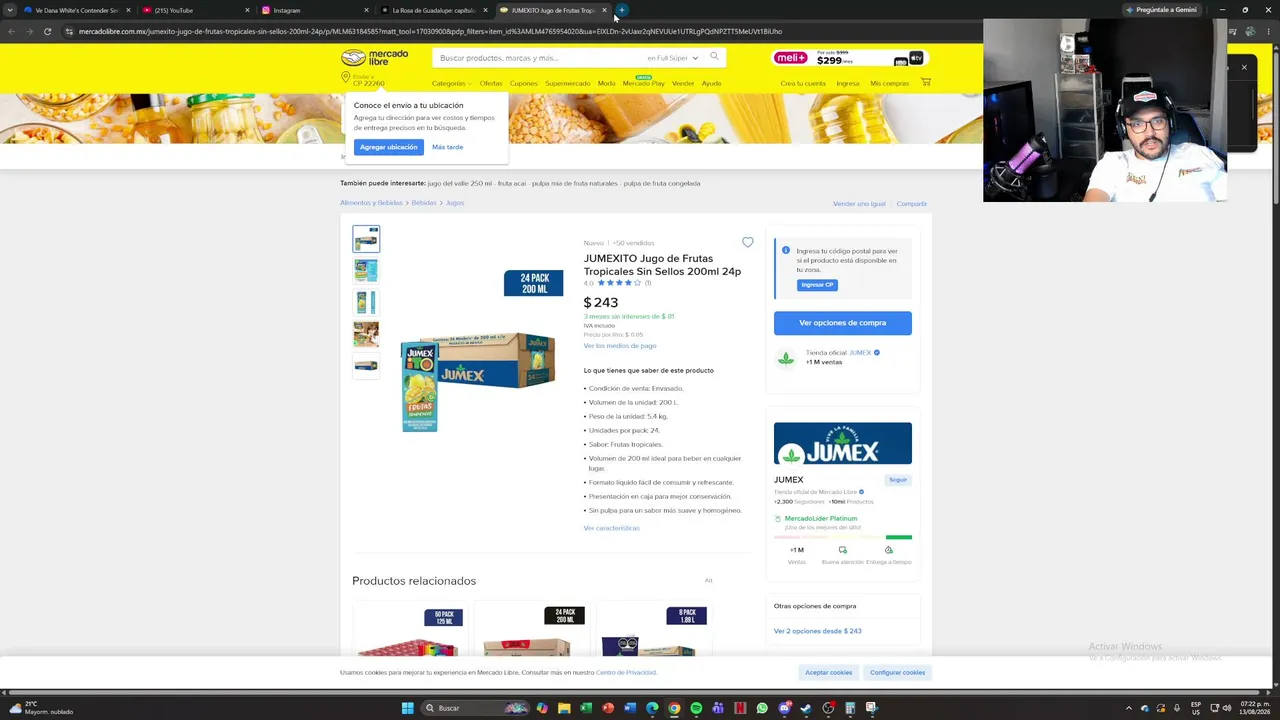This screenshot has width=1280, height=720.
Task: Open Microsoft Edge from the taskbar
Action: pyautogui.click(x=652, y=708)
